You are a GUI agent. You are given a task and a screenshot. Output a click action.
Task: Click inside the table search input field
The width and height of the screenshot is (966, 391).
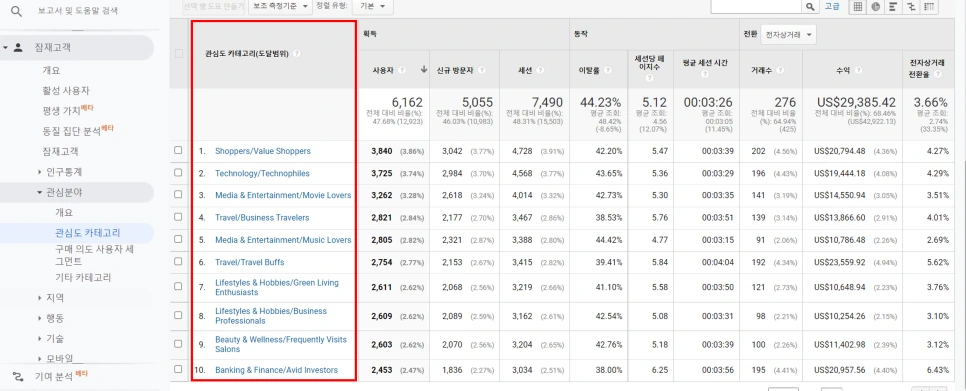757,6
